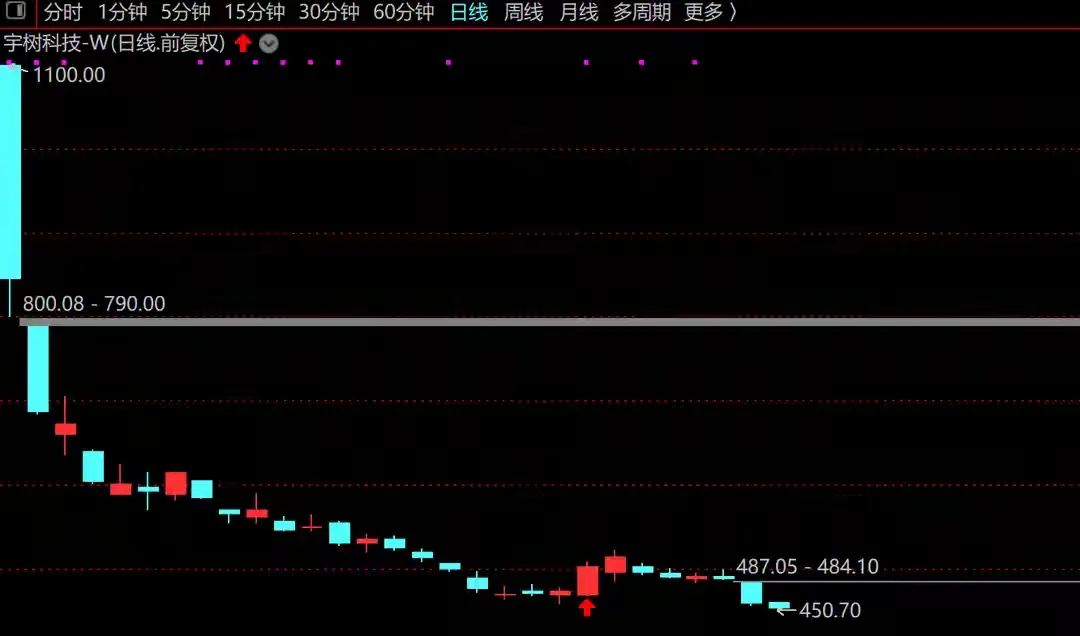Select the gray gap line at 800.08
This screenshot has width=1080, height=636.
pos(549,322)
